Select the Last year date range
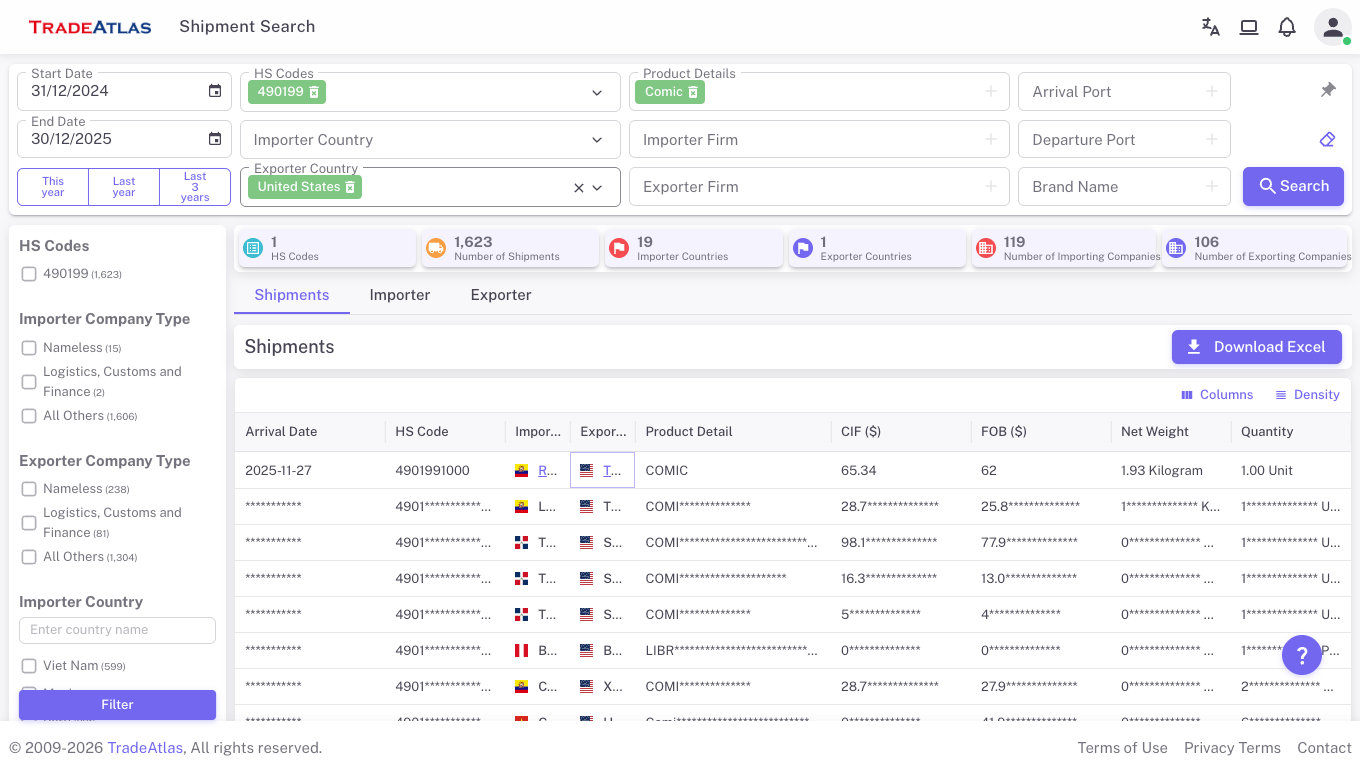This screenshot has width=1360, height=767. coord(124,187)
